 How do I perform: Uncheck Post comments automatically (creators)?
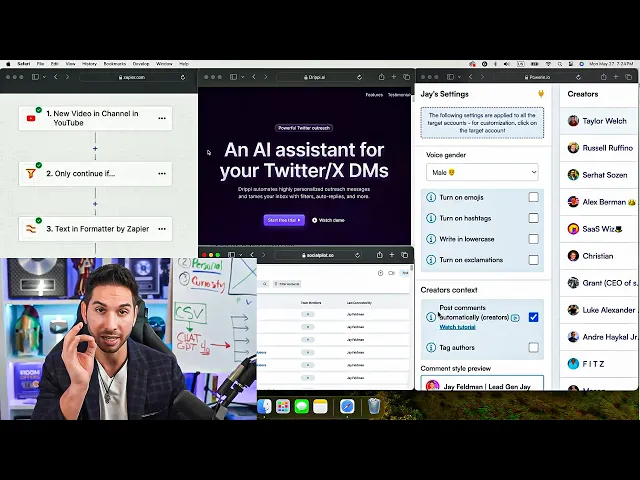click(533, 317)
